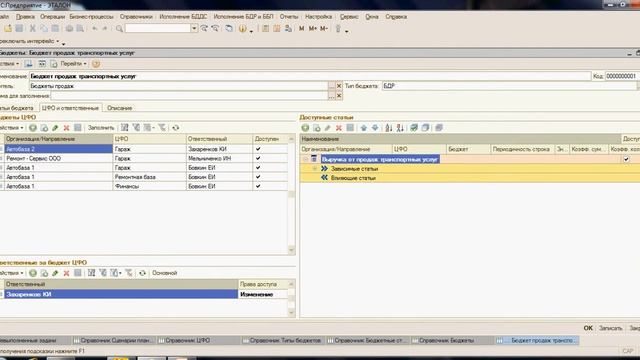Select the Ремонтная база cell
The width and height of the screenshot is (640, 360).
149,177
